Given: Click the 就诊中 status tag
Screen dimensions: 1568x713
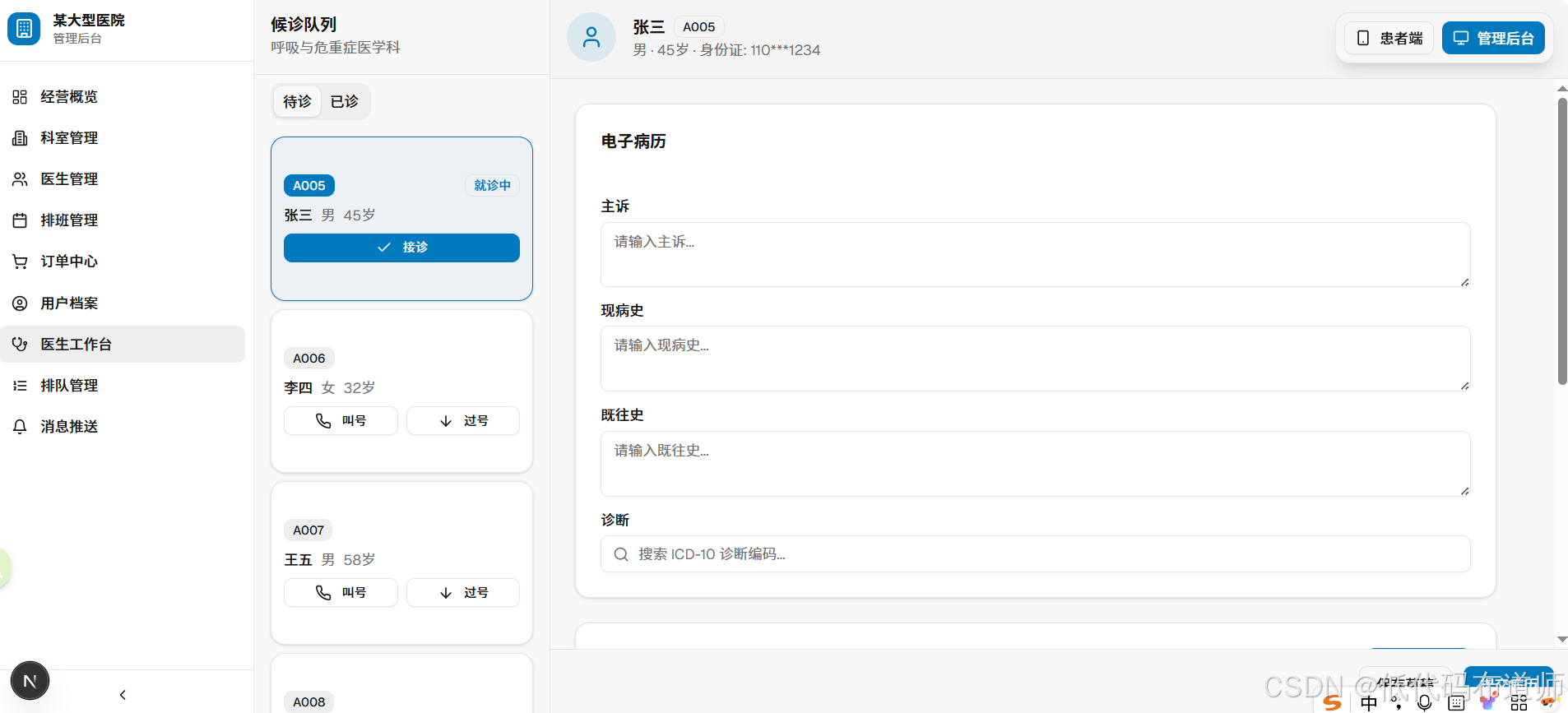Looking at the screenshot, I should (x=492, y=186).
